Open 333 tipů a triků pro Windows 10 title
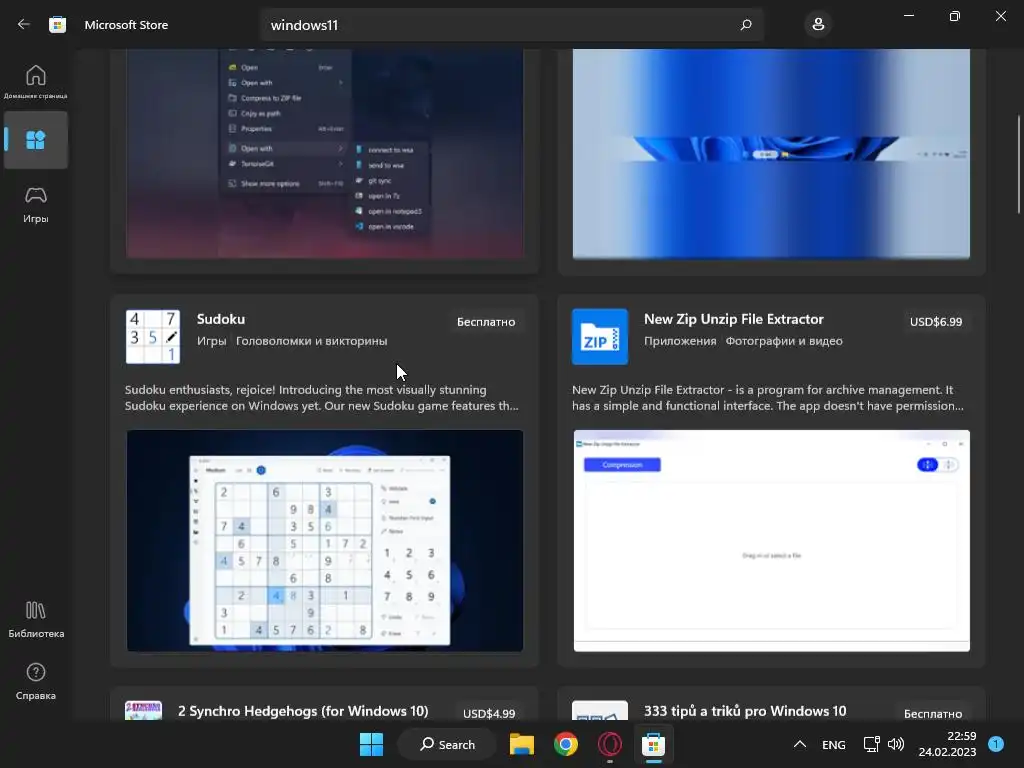The height and width of the screenshot is (768, 1024). 744,711
